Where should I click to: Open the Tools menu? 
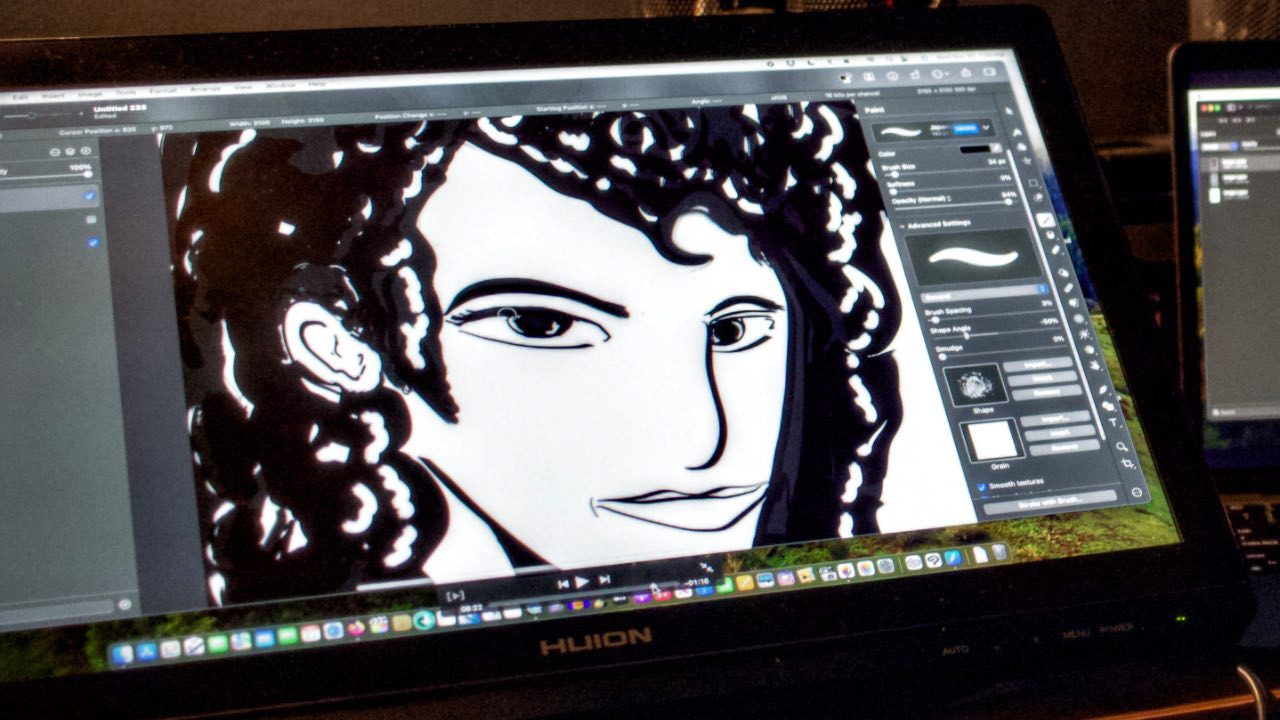[x=127, y=92]
